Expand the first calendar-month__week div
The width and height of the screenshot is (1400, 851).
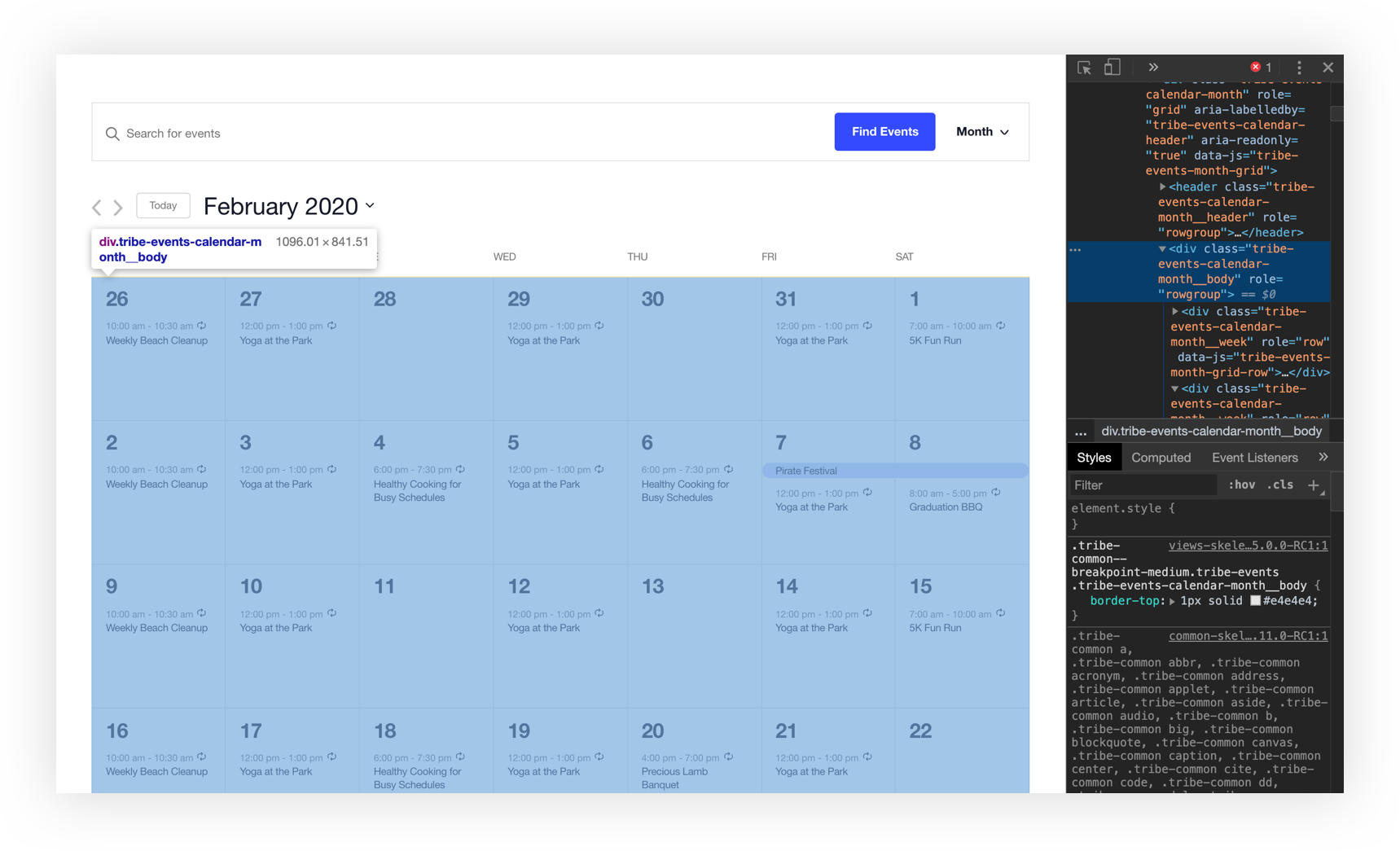click(1175, 312)
